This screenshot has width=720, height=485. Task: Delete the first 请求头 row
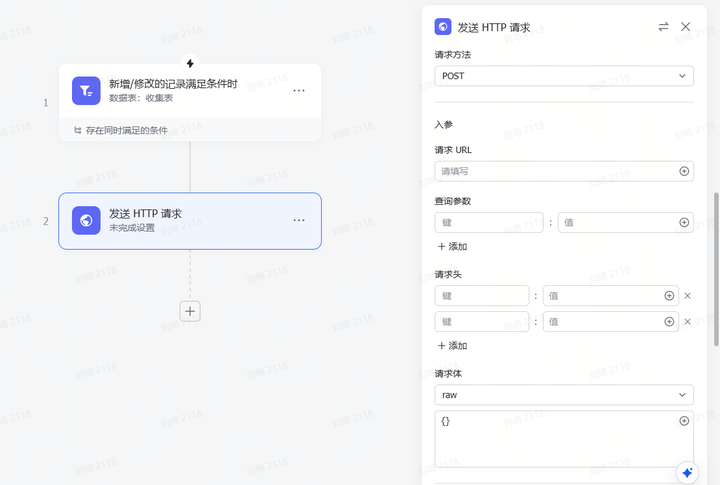[687, 296]
